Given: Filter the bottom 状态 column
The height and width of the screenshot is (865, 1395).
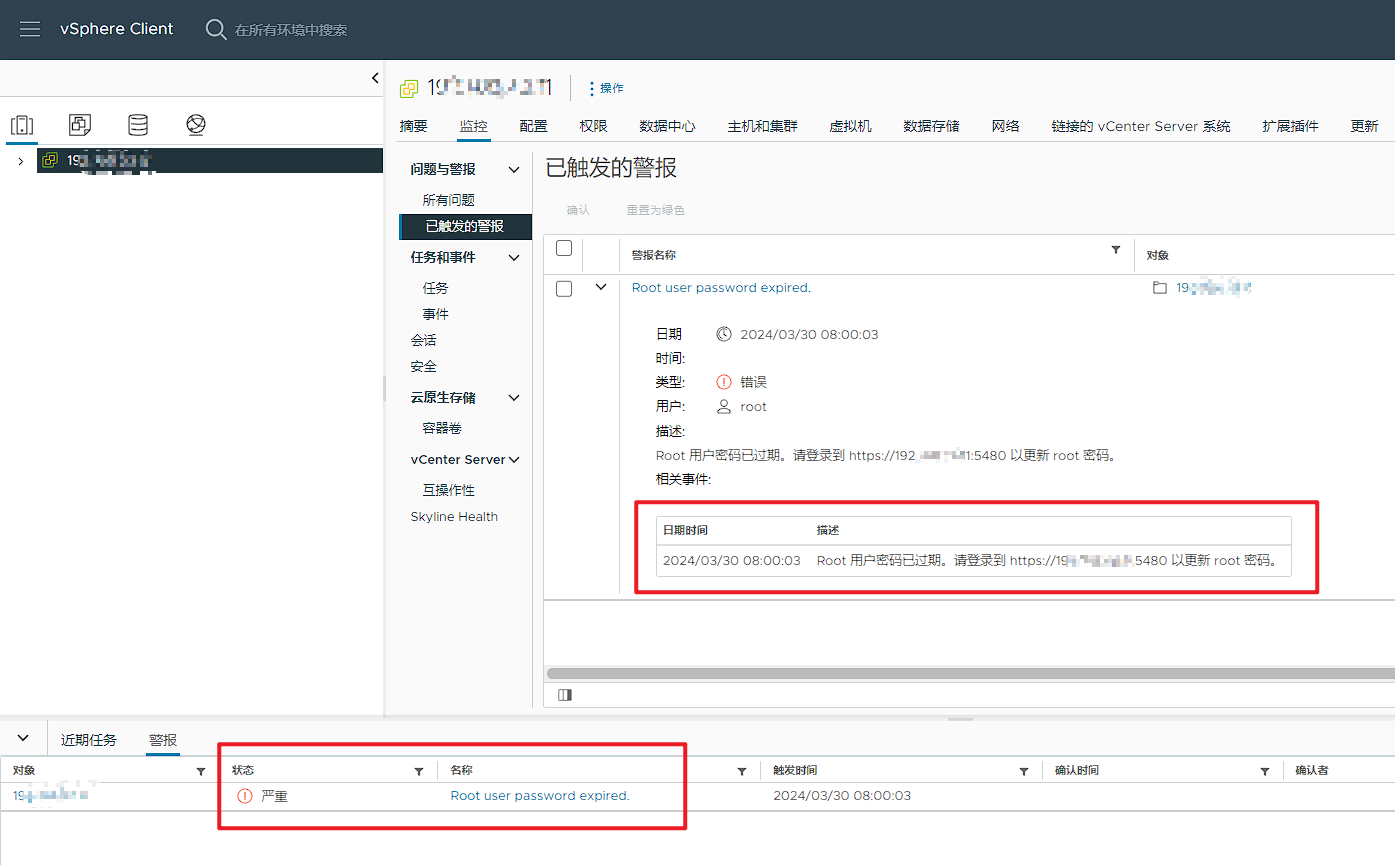Looking at the screenshot, I should pyautogui.click(x=419, y=771).
